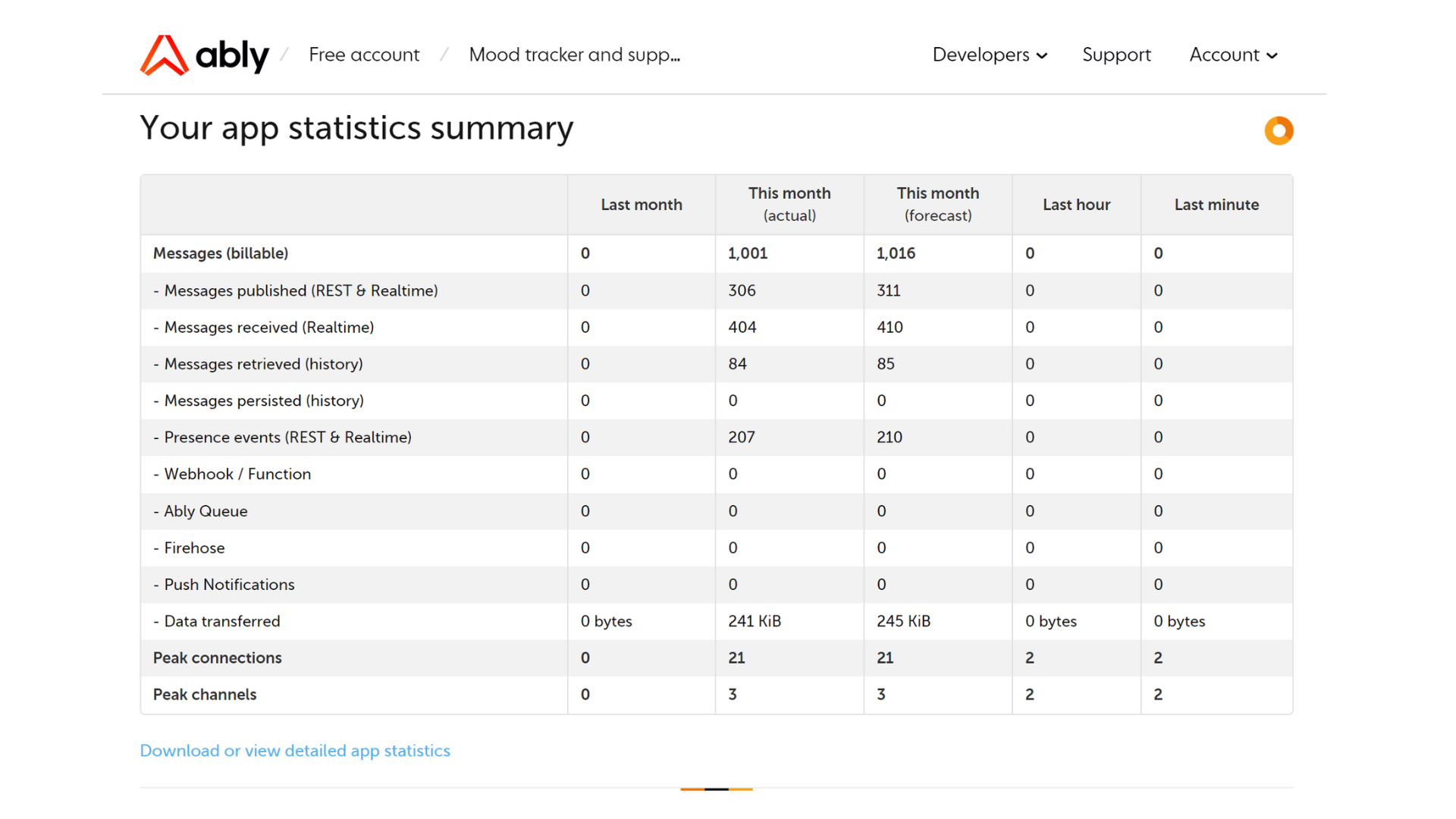This screenshot has width=1456, height=819.
Task: Expand the Account menu chevron
Action: tap(1272, 55)
